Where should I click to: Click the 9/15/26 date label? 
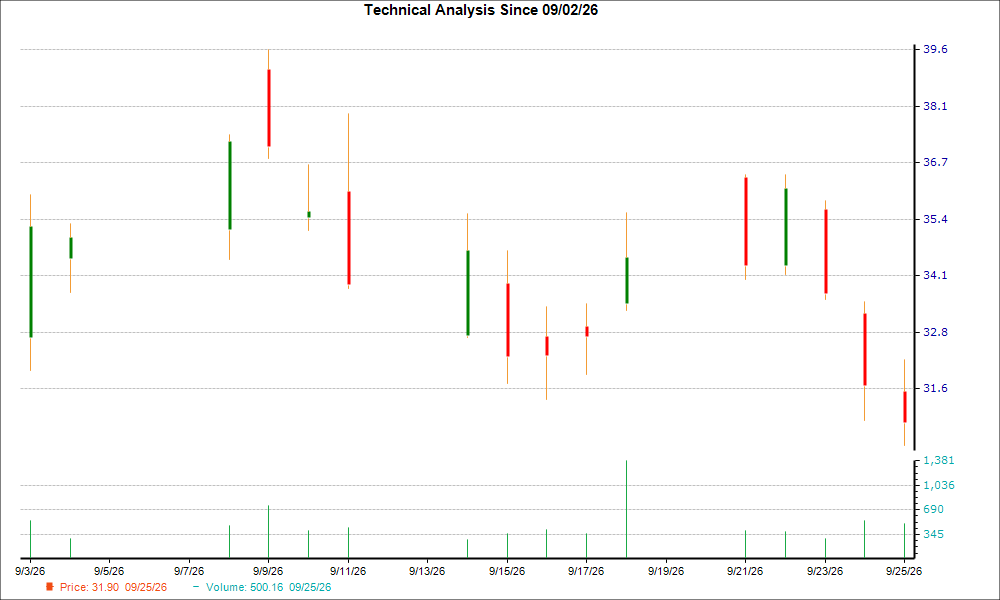pos(507,571)
